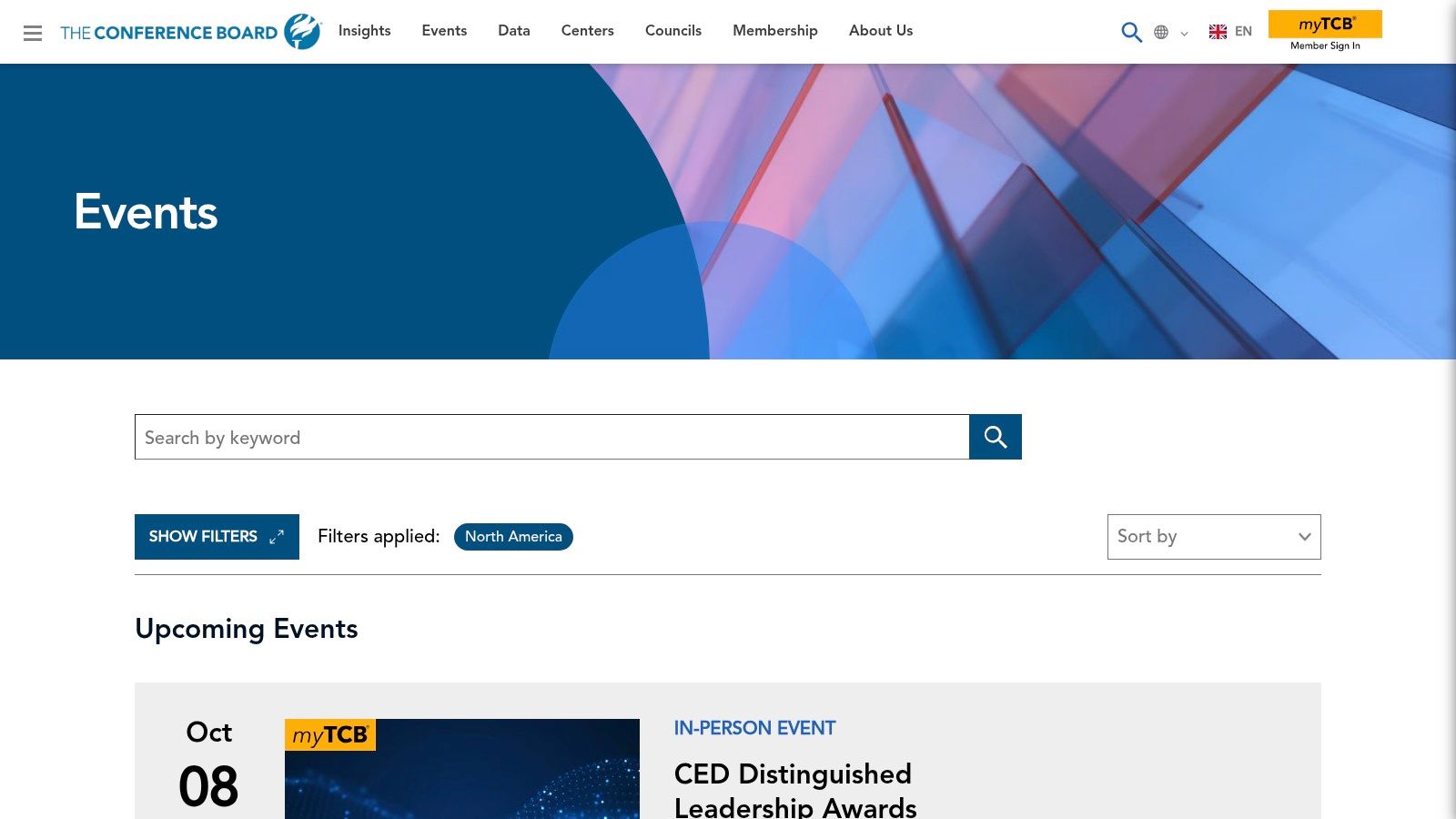Open site search magnifier in header
Viewport: 1456px width, 819px height.
click(x=1131, y=32)
